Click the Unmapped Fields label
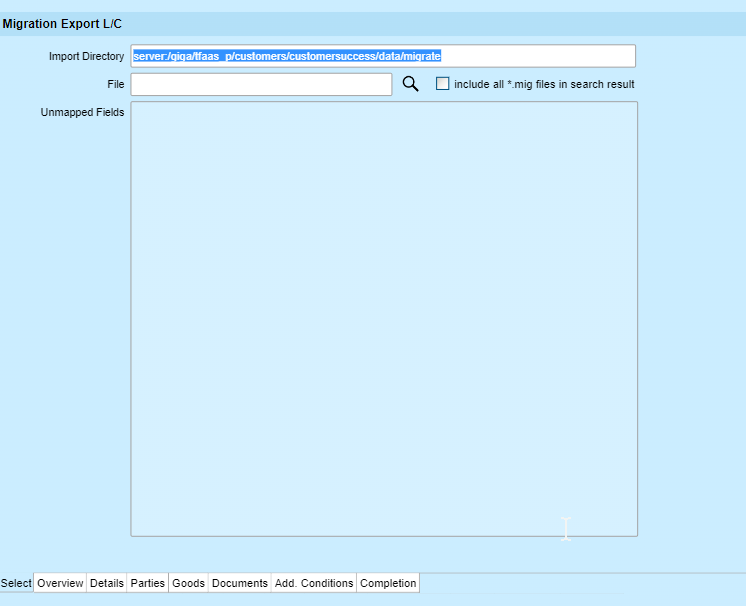 82,113
